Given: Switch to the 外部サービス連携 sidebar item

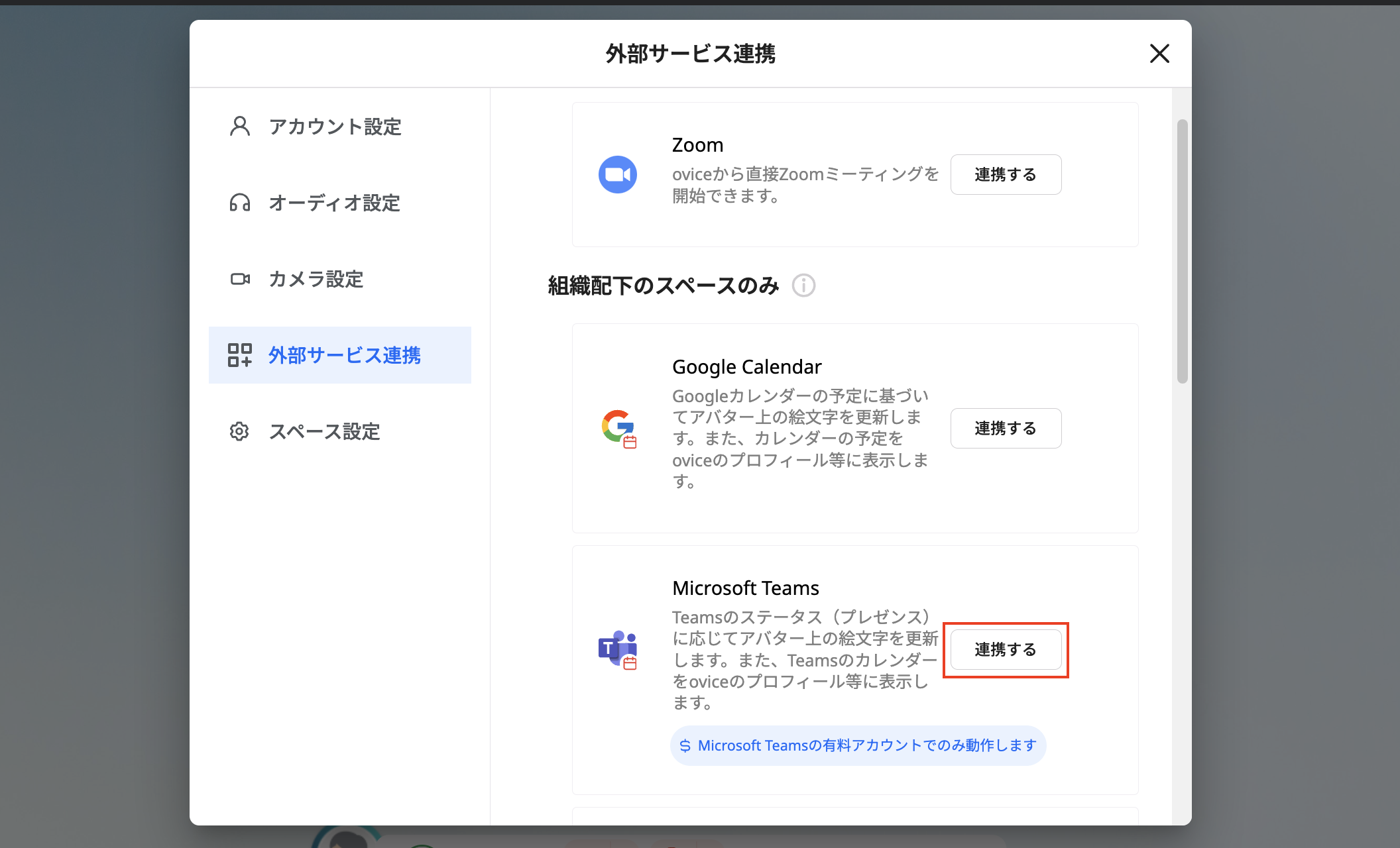Looking at the screenshot, I should tap(345, 355).
